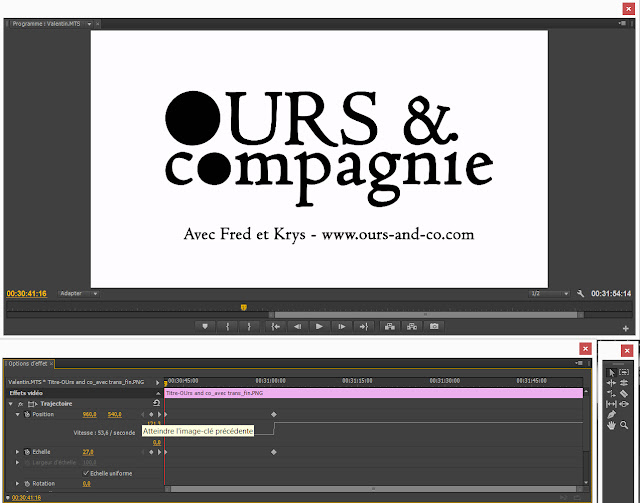Step back one frame
This screenshot has width=640, height=503.
point(298,326)
